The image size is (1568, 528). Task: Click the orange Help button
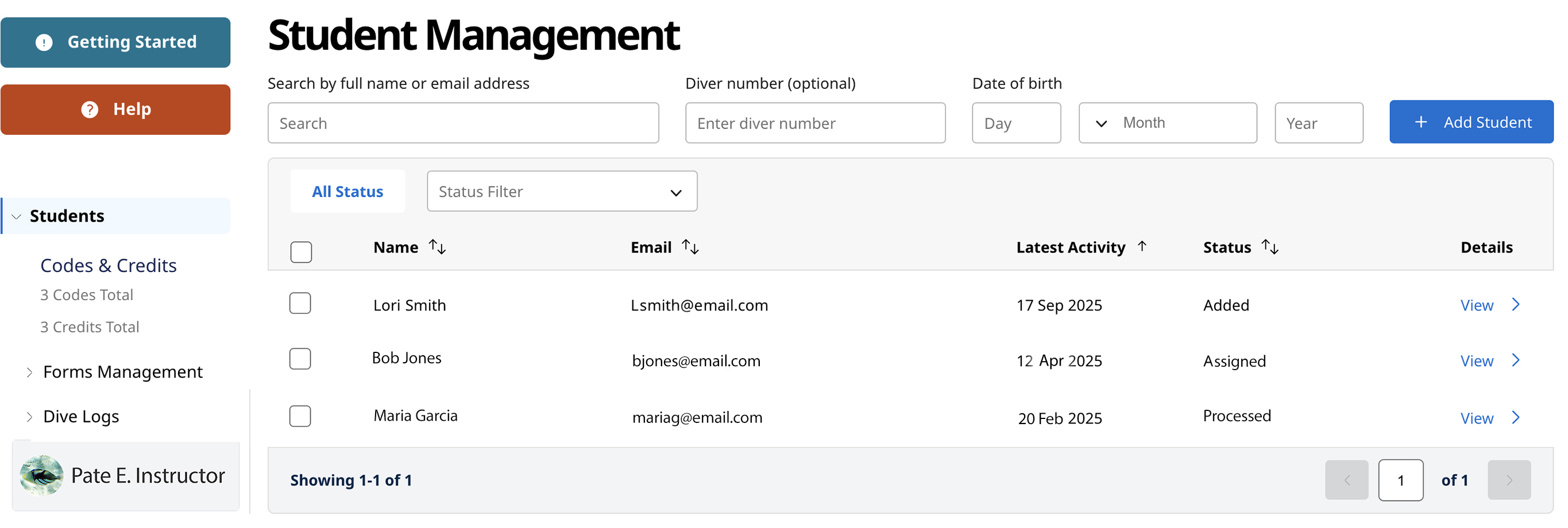click(115, 110)
